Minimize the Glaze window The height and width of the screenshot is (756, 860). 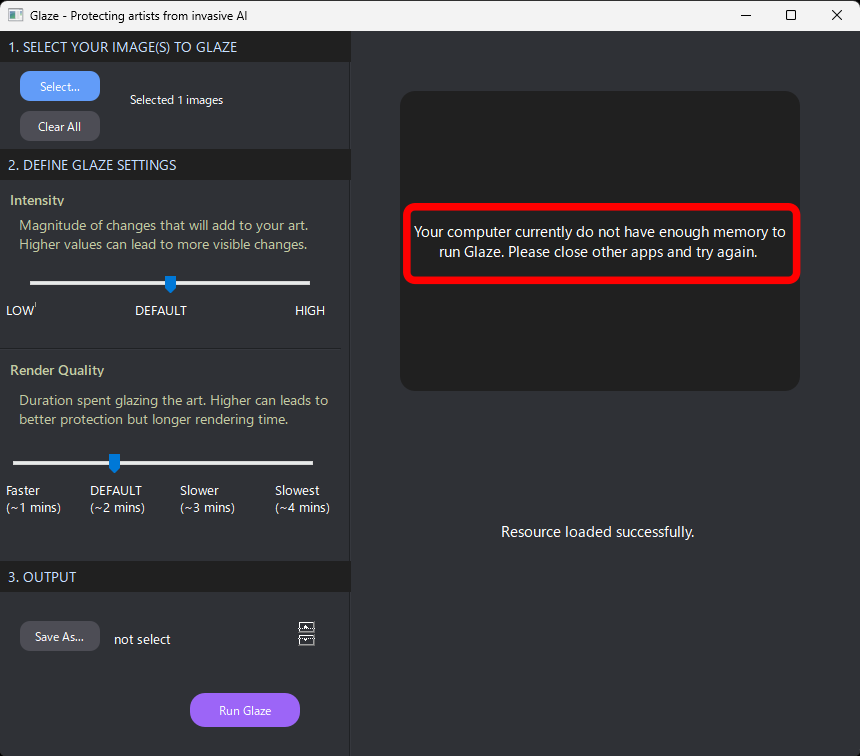(x=746, y=15)
